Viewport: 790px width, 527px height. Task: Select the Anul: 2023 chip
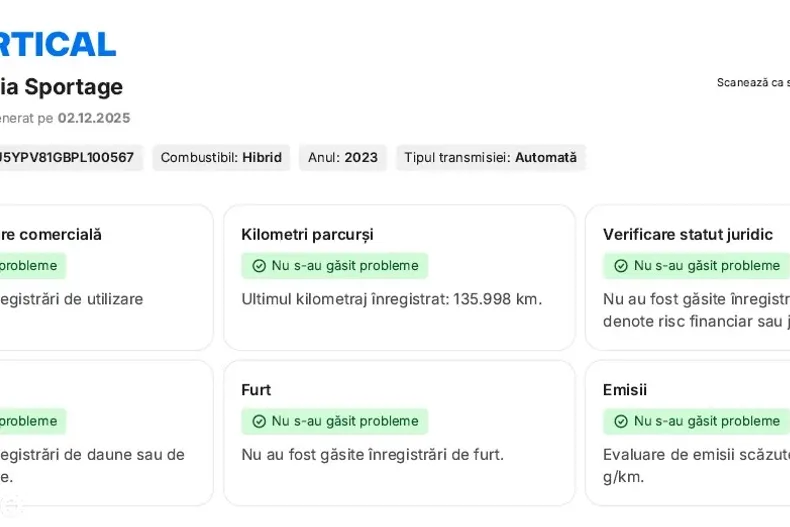click(x=343, y=157)
